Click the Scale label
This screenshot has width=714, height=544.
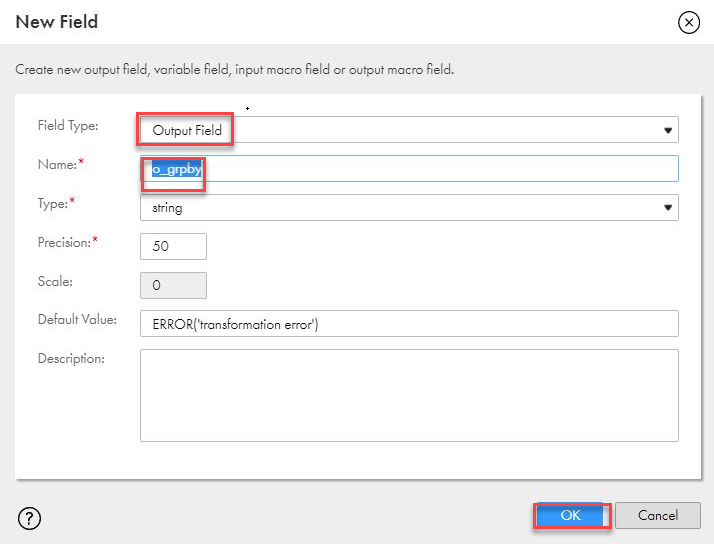[54, 281]
